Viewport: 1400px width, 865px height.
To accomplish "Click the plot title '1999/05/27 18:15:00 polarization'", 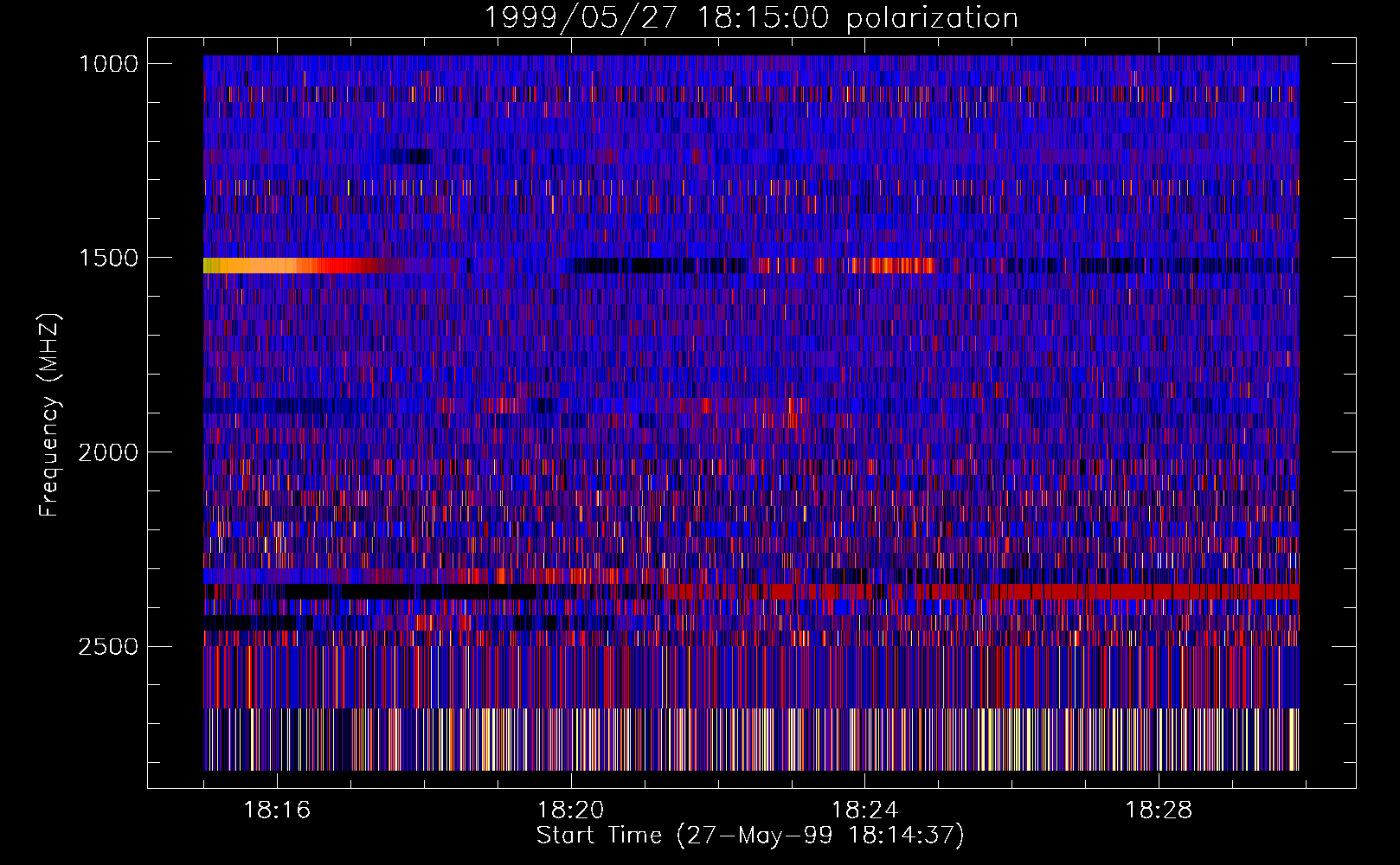I will pyautogui.click(x=750, y=17).
